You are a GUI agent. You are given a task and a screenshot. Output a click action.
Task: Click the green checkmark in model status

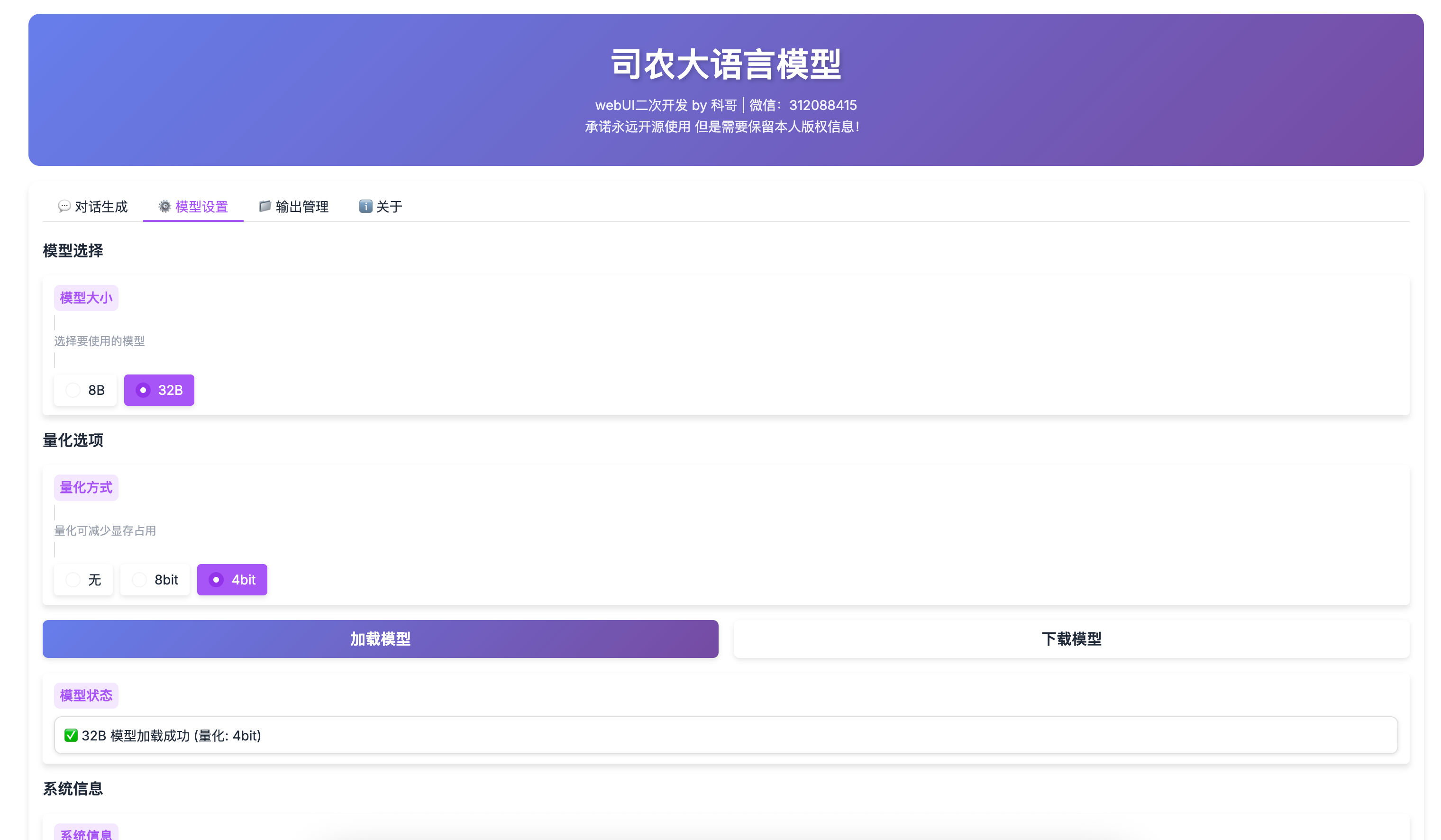71,735
